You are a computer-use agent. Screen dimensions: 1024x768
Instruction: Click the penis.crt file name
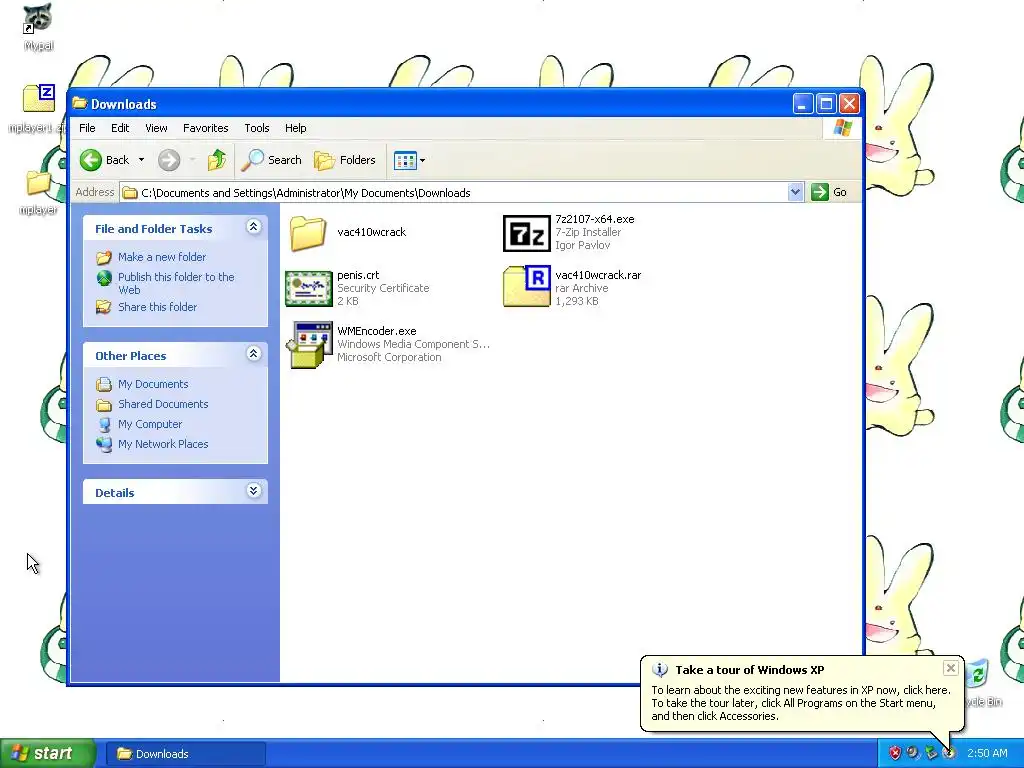[x=358, y=275]
